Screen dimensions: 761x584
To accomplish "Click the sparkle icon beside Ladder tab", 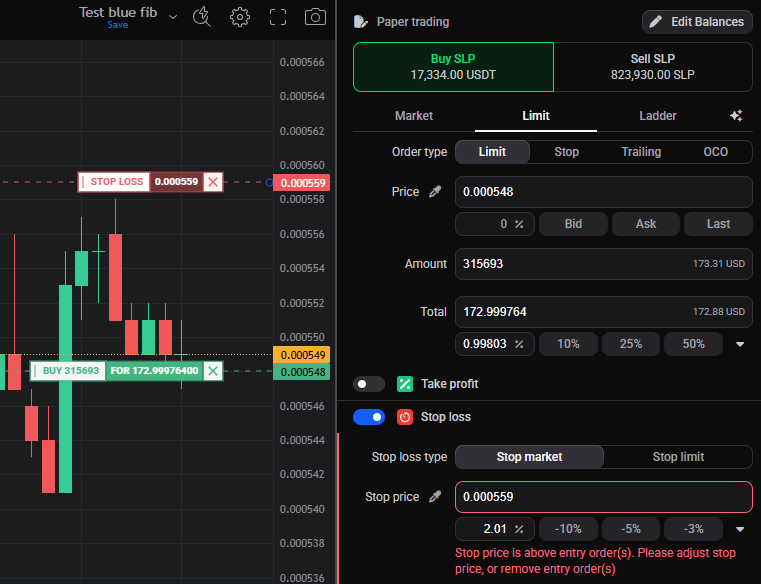I will click(736, 116).
